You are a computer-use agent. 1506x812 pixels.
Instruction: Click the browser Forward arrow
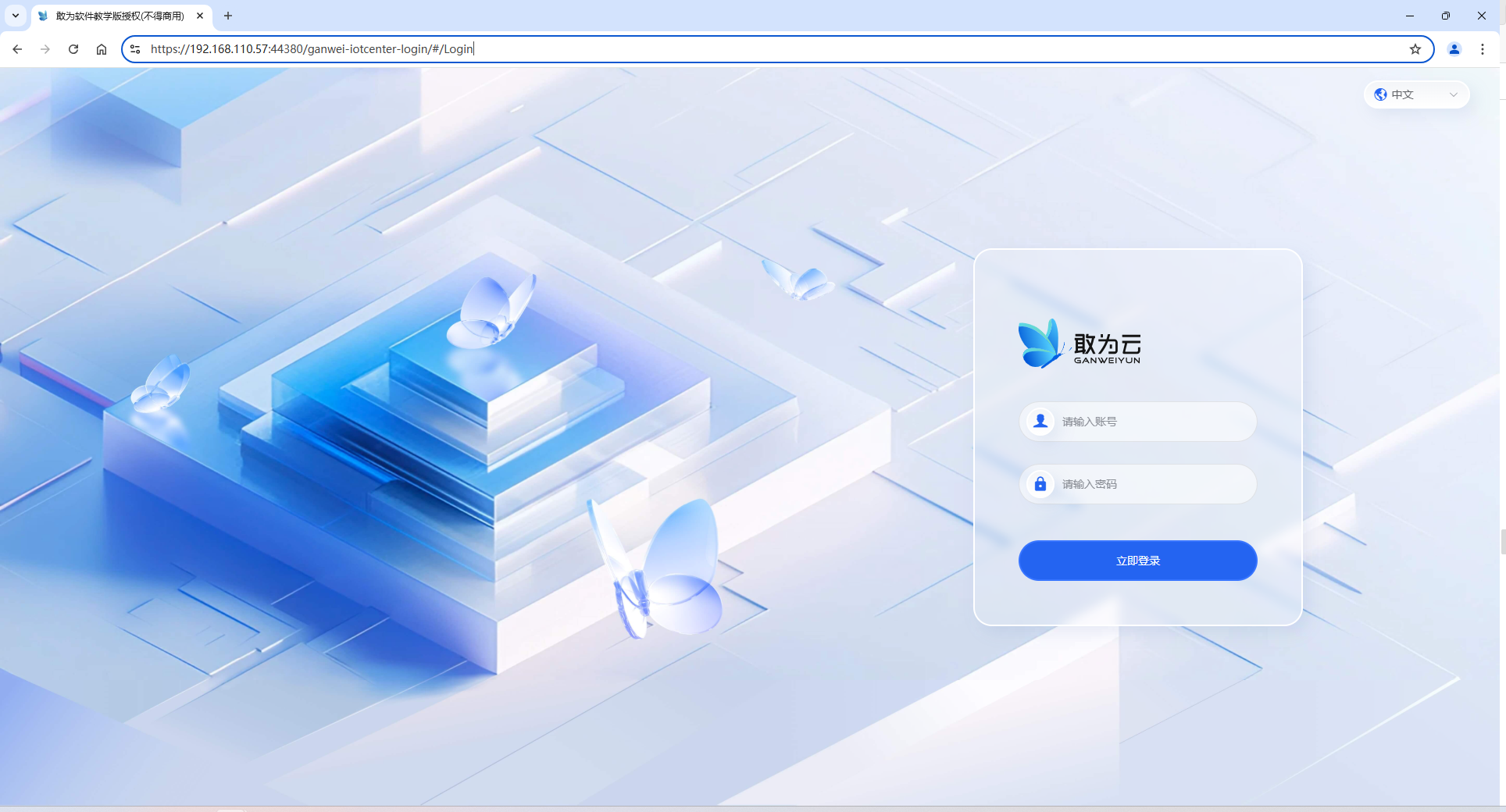click(x=45, y=49)
